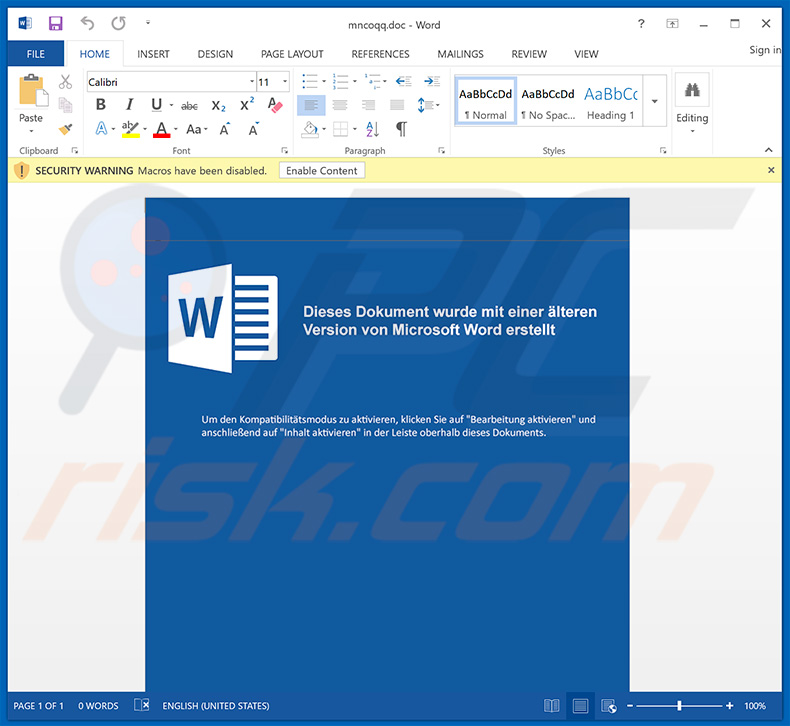The image size is (790, 726).
Task: Click the Sign in link
Action: pos(765,50)
